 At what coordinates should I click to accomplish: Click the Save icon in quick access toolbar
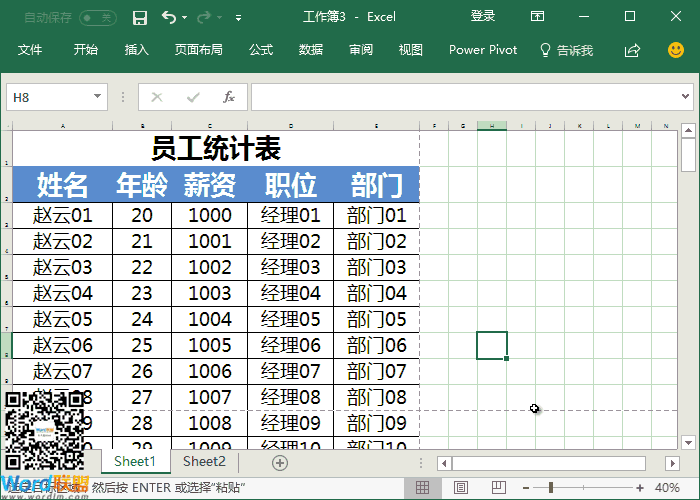click(140, 17)
